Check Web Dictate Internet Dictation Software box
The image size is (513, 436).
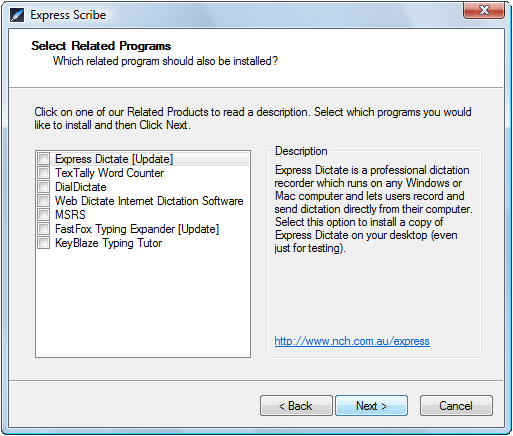44,200
